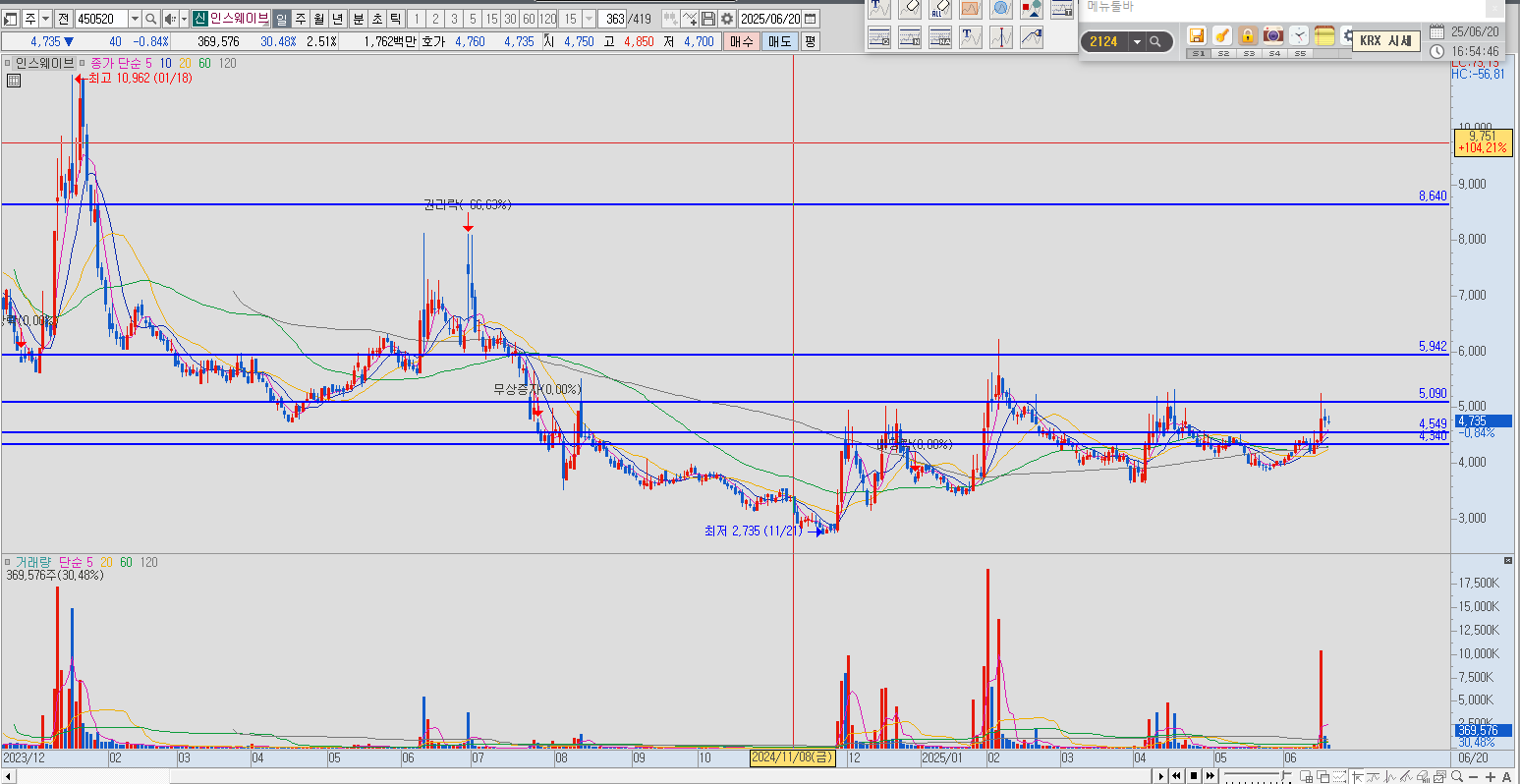Click the 인스웨이브 stock name label on chart
1520x784 pixels.
[44, 63]
